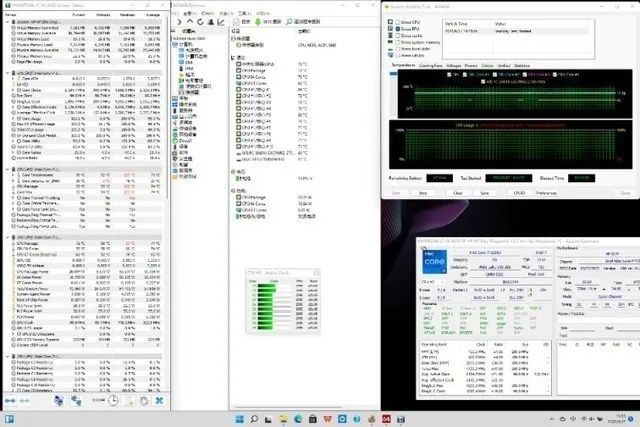Click the Preferences button in stability test
Image resolution: width=640 pixels, height=427 pixels.
(x=546, y=193)
